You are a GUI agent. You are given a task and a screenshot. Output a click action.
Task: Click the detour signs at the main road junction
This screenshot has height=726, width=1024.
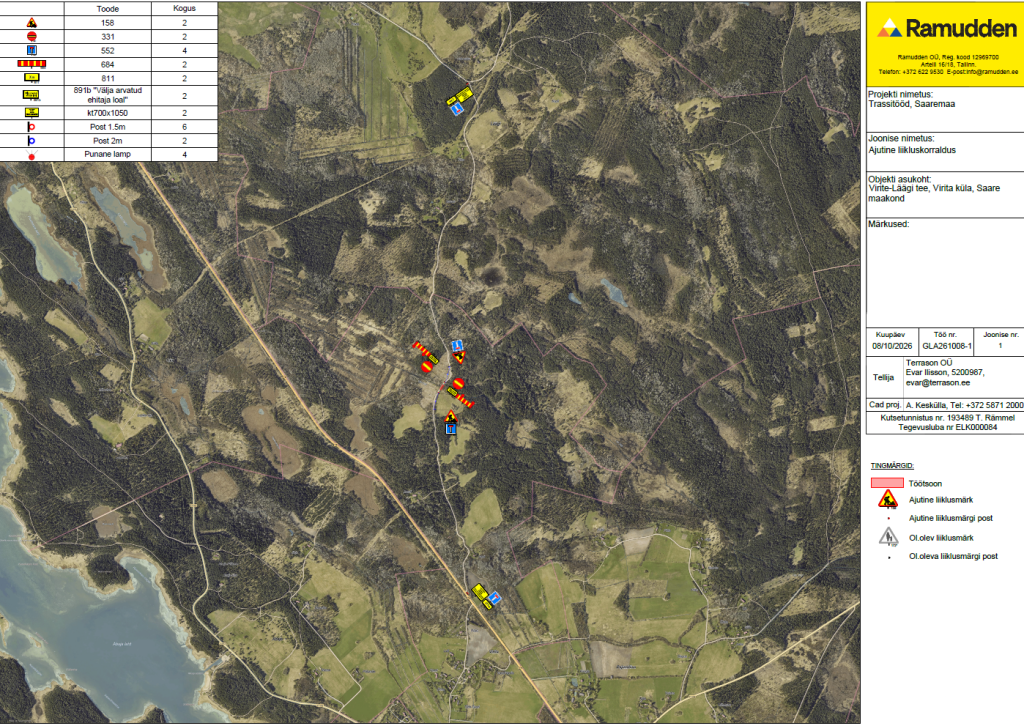coord(486,596)
